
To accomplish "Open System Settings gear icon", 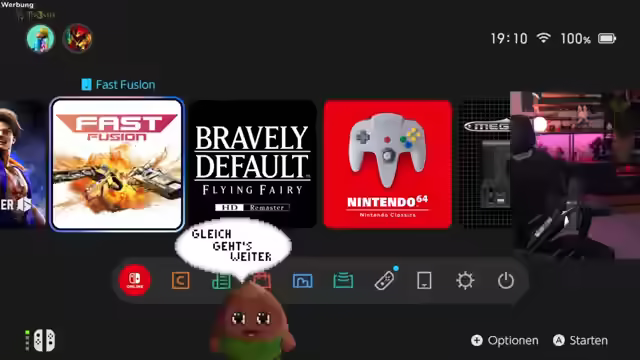I will (465, 281).
